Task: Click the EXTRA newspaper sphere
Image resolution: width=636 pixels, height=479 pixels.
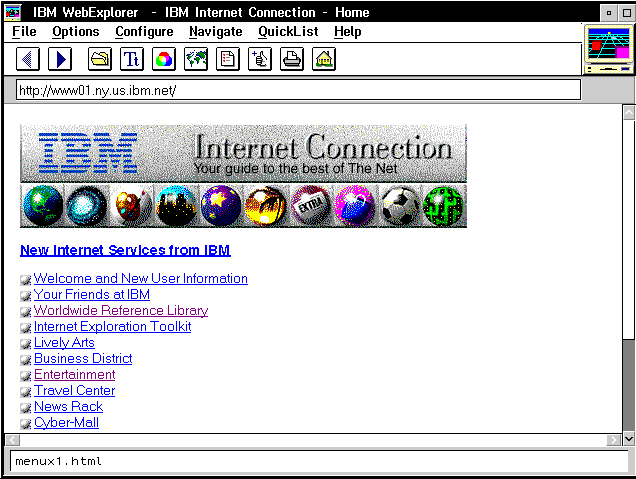Action: pos(311,206)
